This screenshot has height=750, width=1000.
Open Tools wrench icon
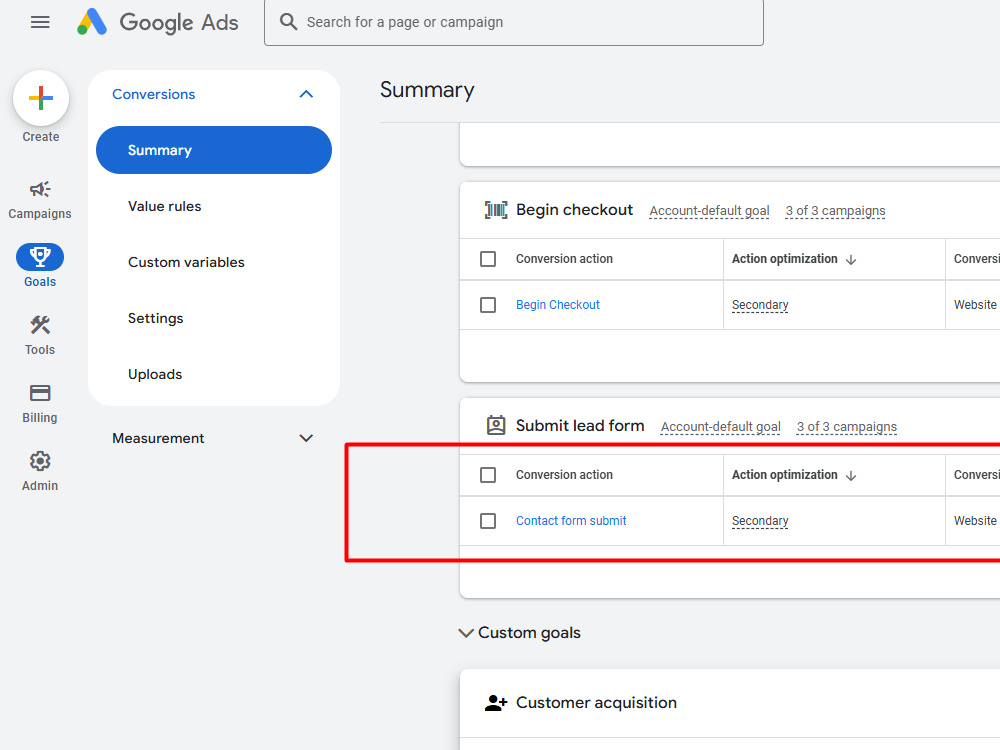(40, 325)
